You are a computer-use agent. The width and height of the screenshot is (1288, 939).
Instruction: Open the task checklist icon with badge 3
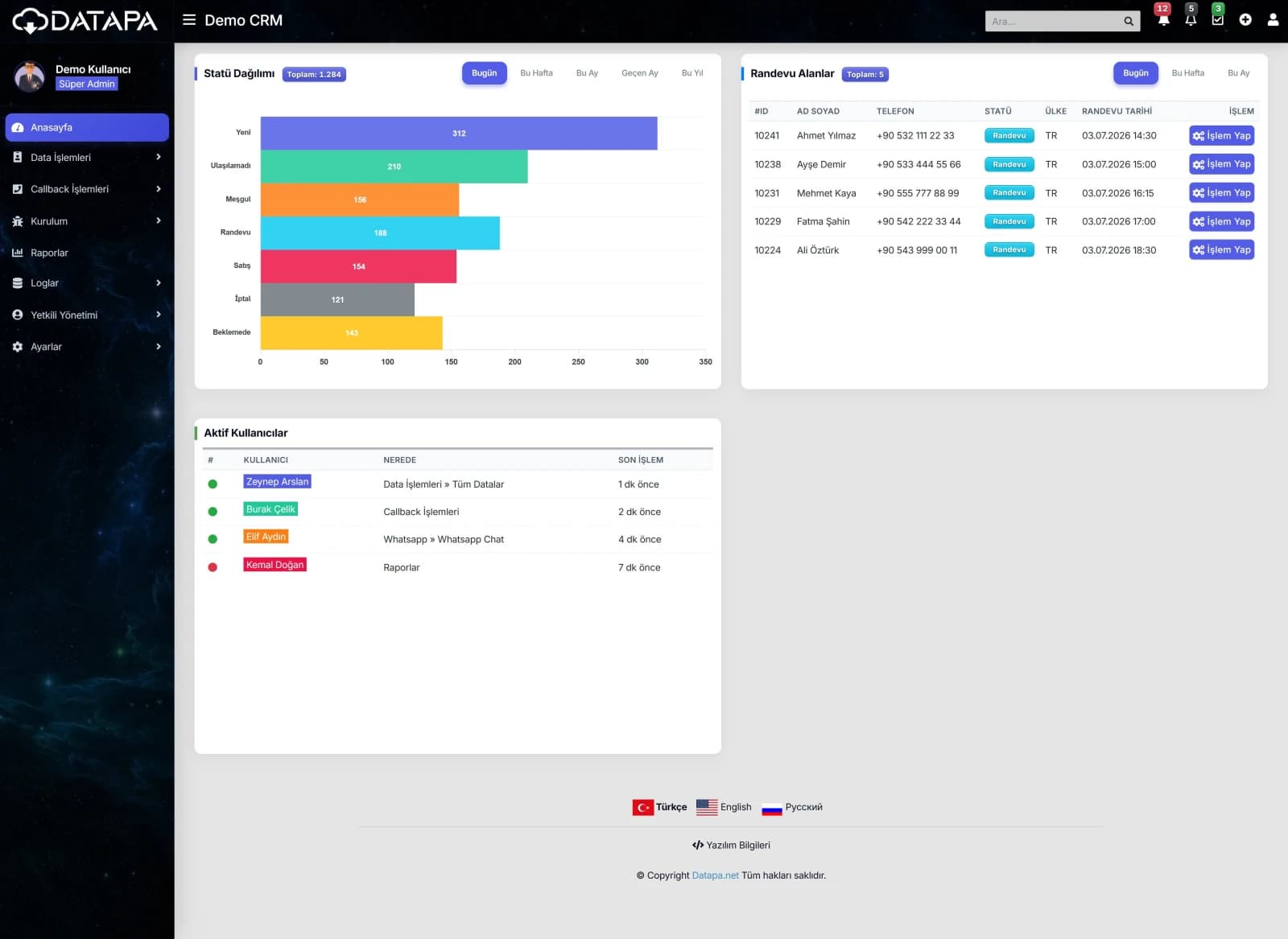1218,20
